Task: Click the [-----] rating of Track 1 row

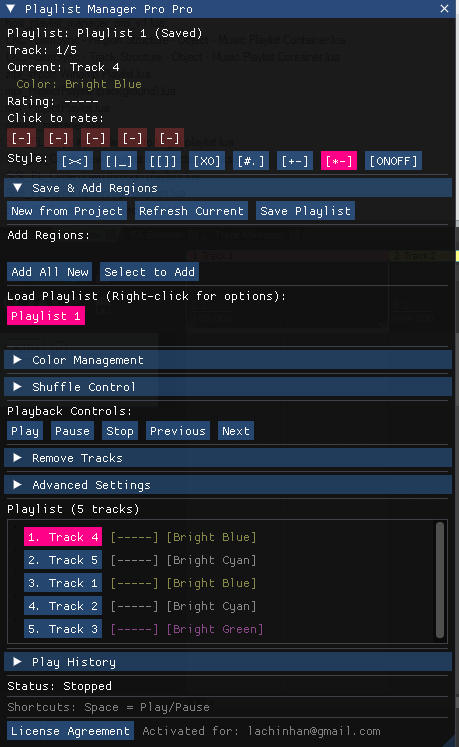Action: (x=134, y=583)
